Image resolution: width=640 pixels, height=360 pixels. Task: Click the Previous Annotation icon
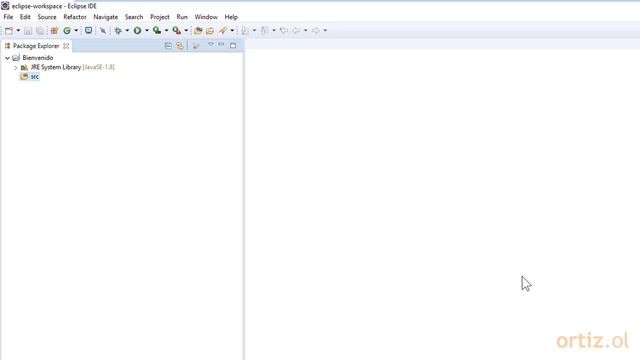pos(264,31)
